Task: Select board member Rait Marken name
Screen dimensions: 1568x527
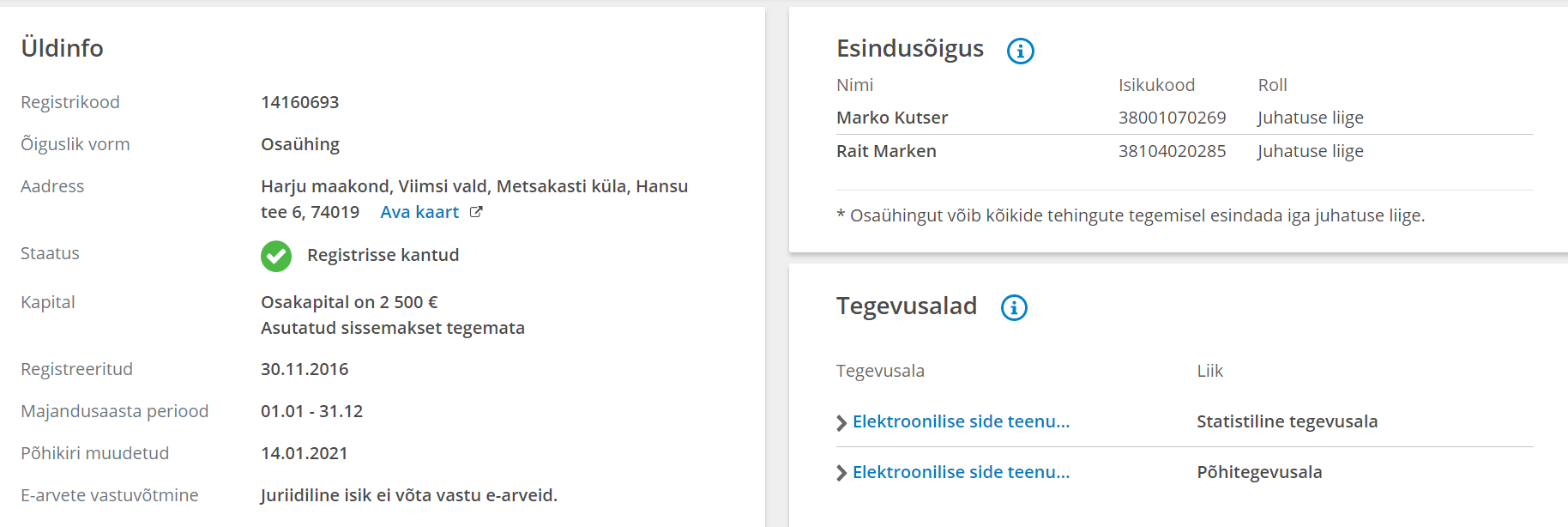Action: (886, 151)
